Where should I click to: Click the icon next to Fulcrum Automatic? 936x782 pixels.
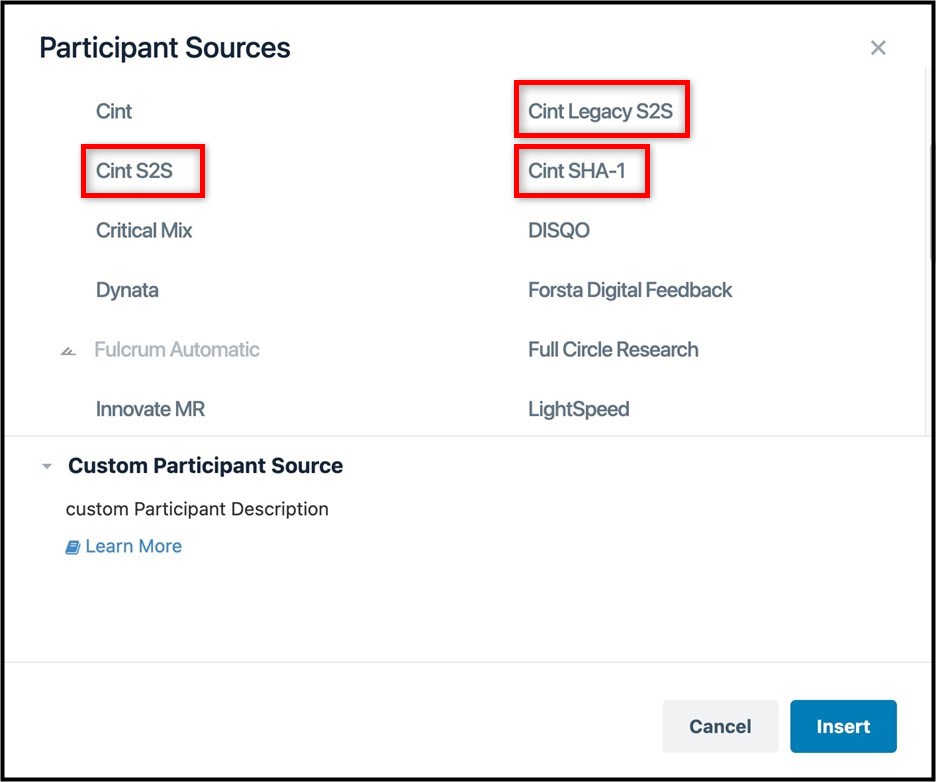point(67,350)
